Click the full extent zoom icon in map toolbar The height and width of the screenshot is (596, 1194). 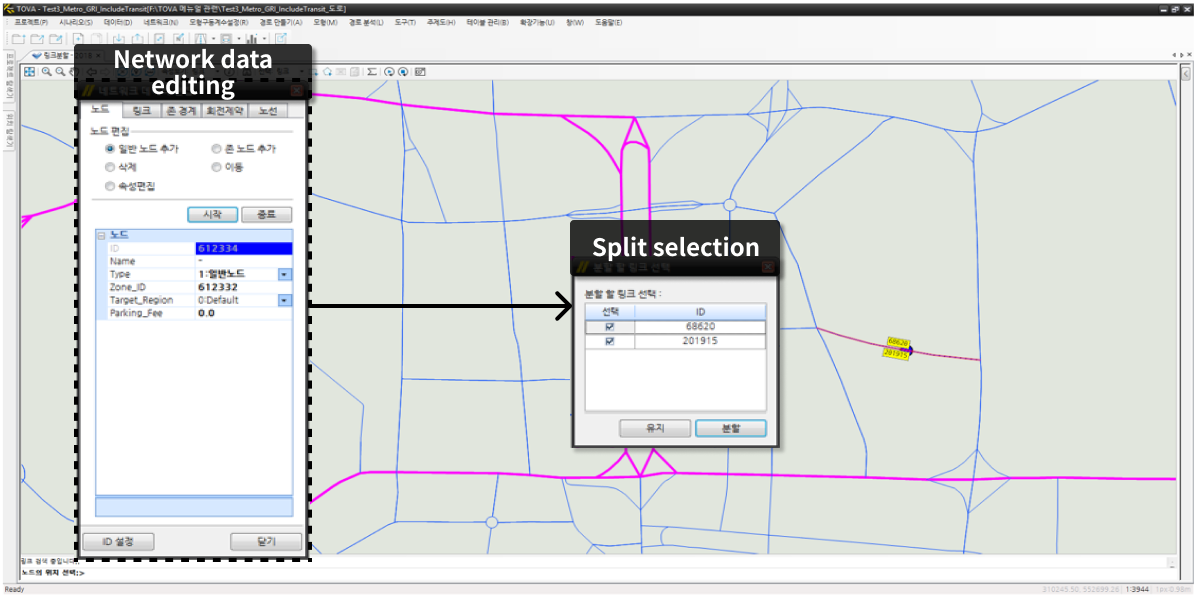(30, 72)
